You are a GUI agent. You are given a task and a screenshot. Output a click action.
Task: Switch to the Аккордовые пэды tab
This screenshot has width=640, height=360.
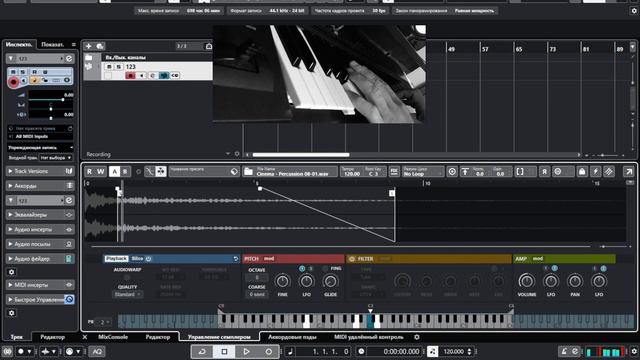292,337
